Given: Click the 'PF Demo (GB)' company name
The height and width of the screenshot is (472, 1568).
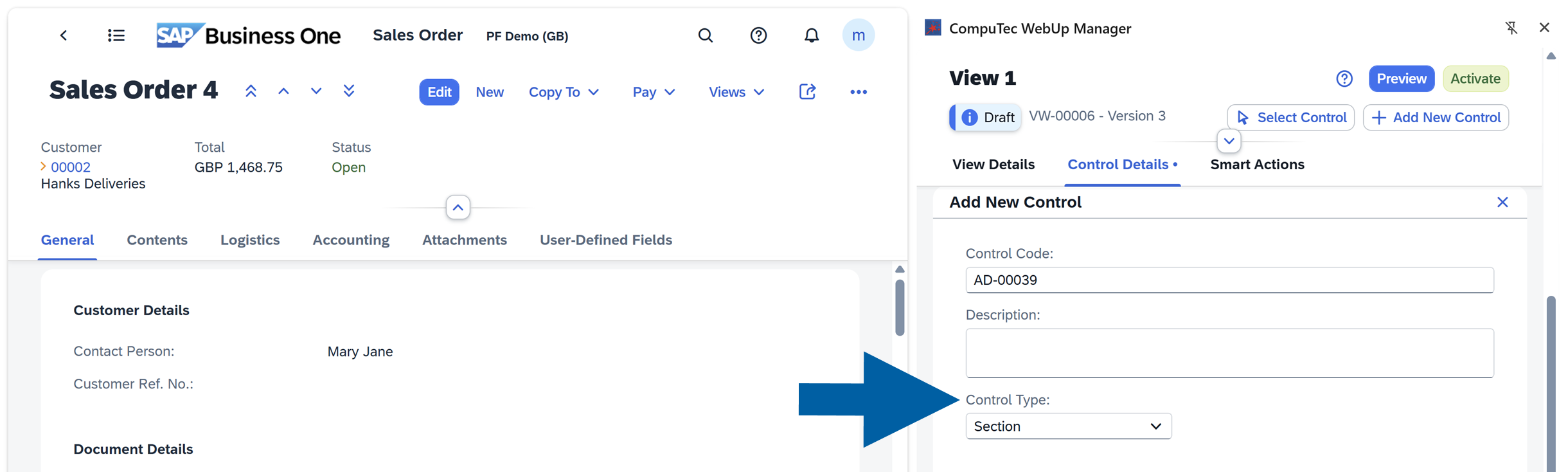Looking at the screenshot, I should pyautogui.click(x=527, y=36).
